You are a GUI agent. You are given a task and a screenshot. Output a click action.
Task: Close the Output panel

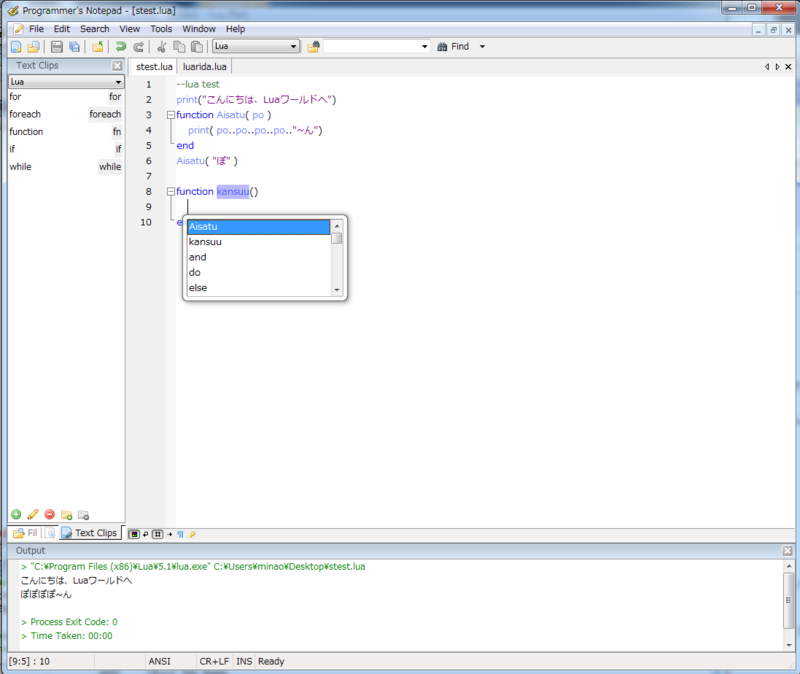[788, 551]
